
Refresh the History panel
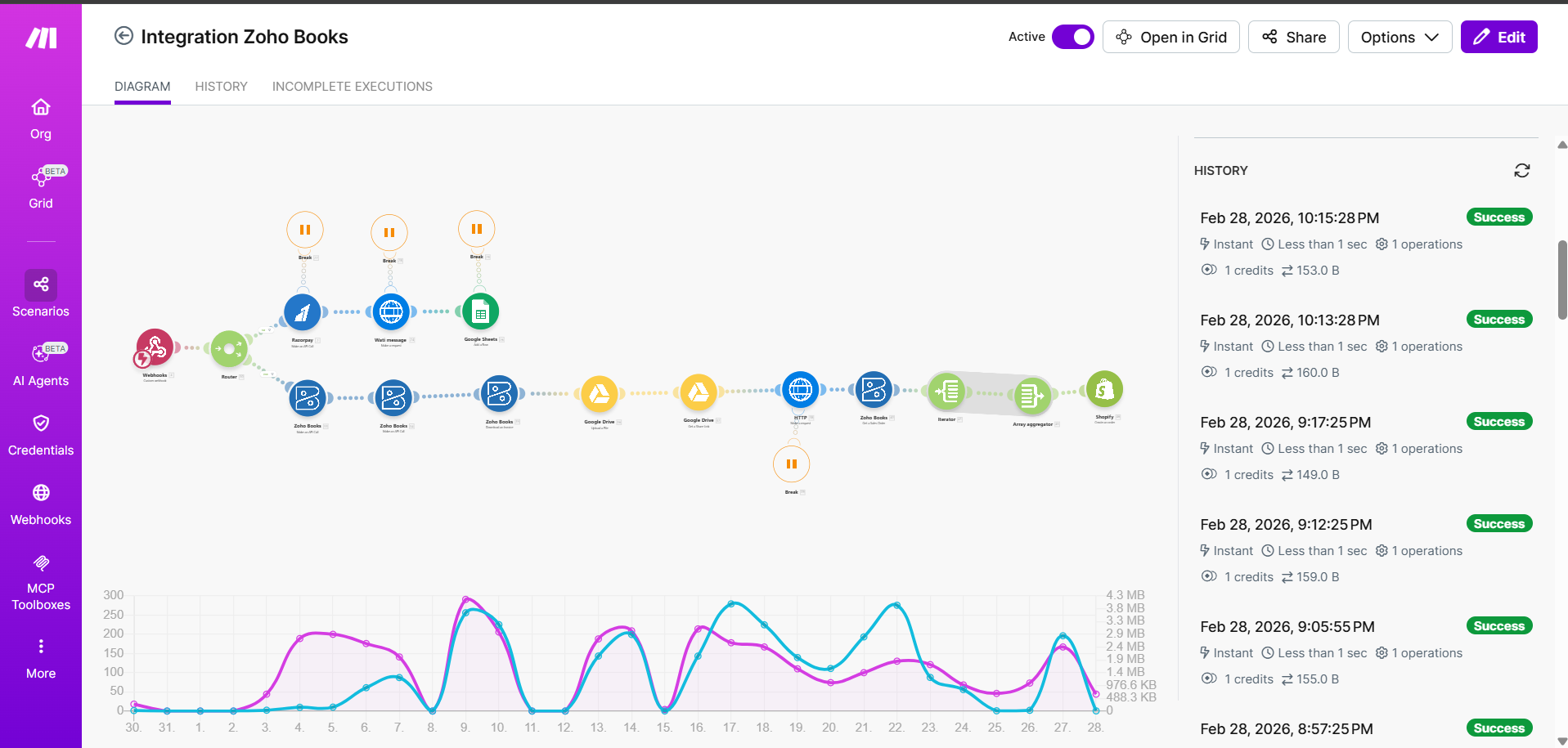(1521, 170)
